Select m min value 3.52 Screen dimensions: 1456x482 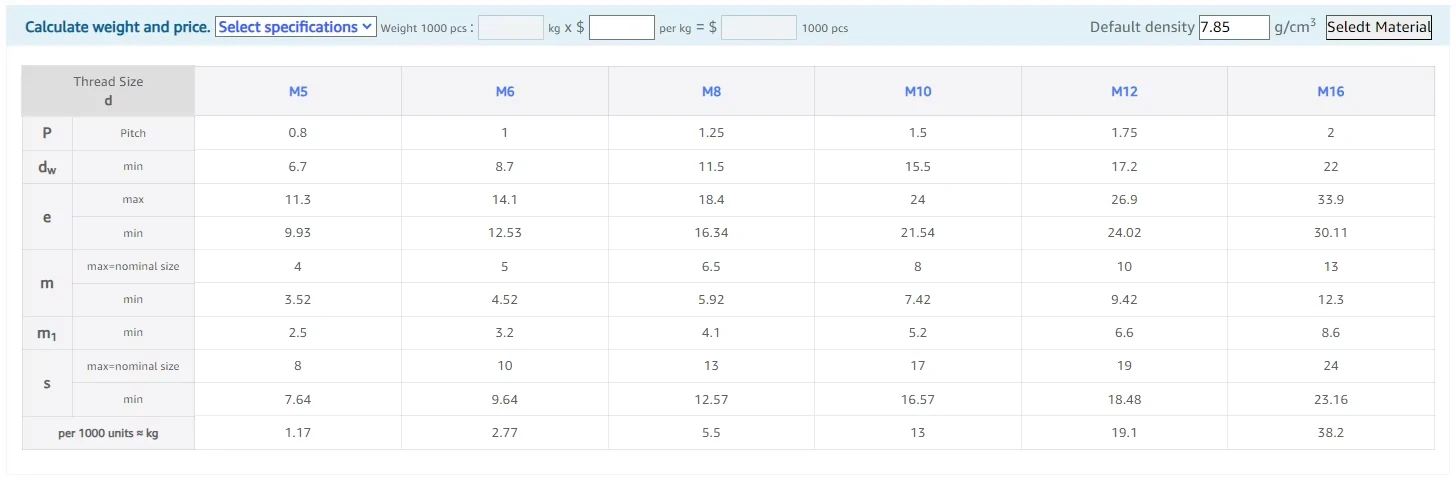pos(298,300)
